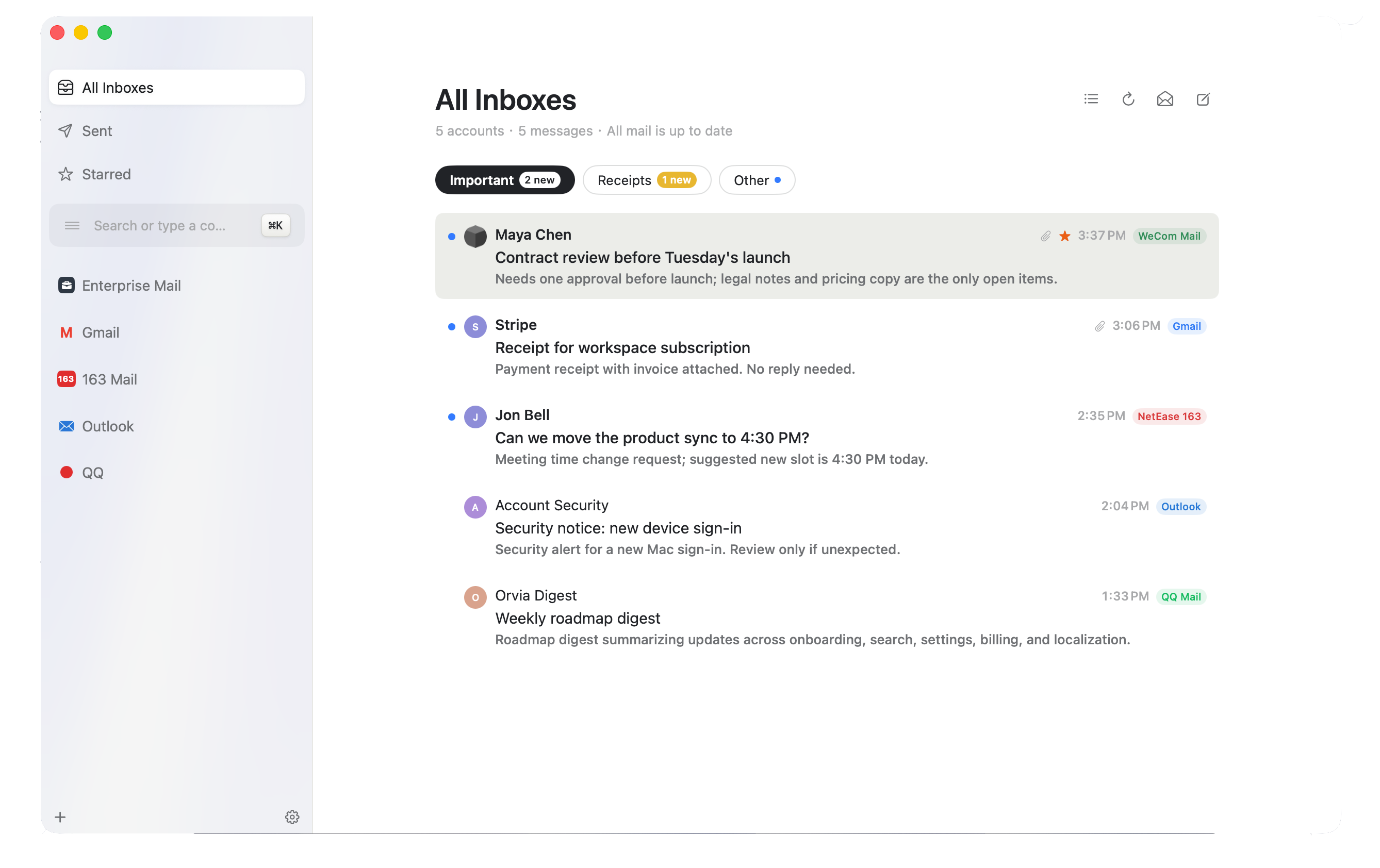The height and width of the screenshot is (868, 1380).
Task: Click the Sent paper-plane icon
Action: [x=66, y=130]
